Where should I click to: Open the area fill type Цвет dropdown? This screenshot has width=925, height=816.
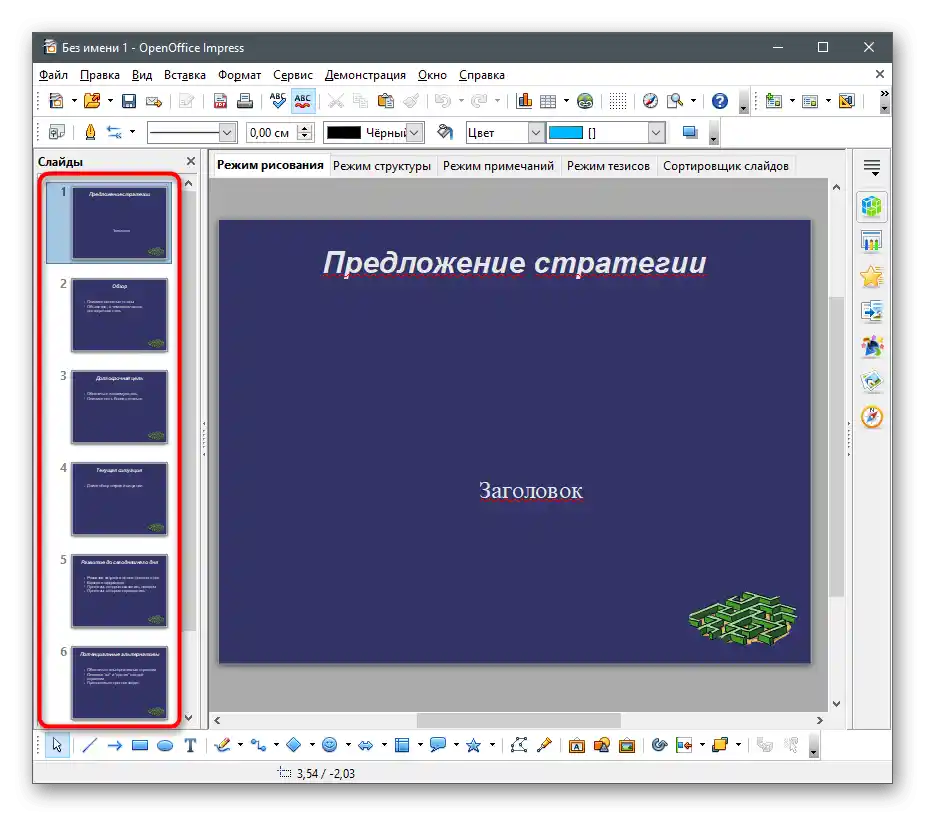tap(536, 132)
